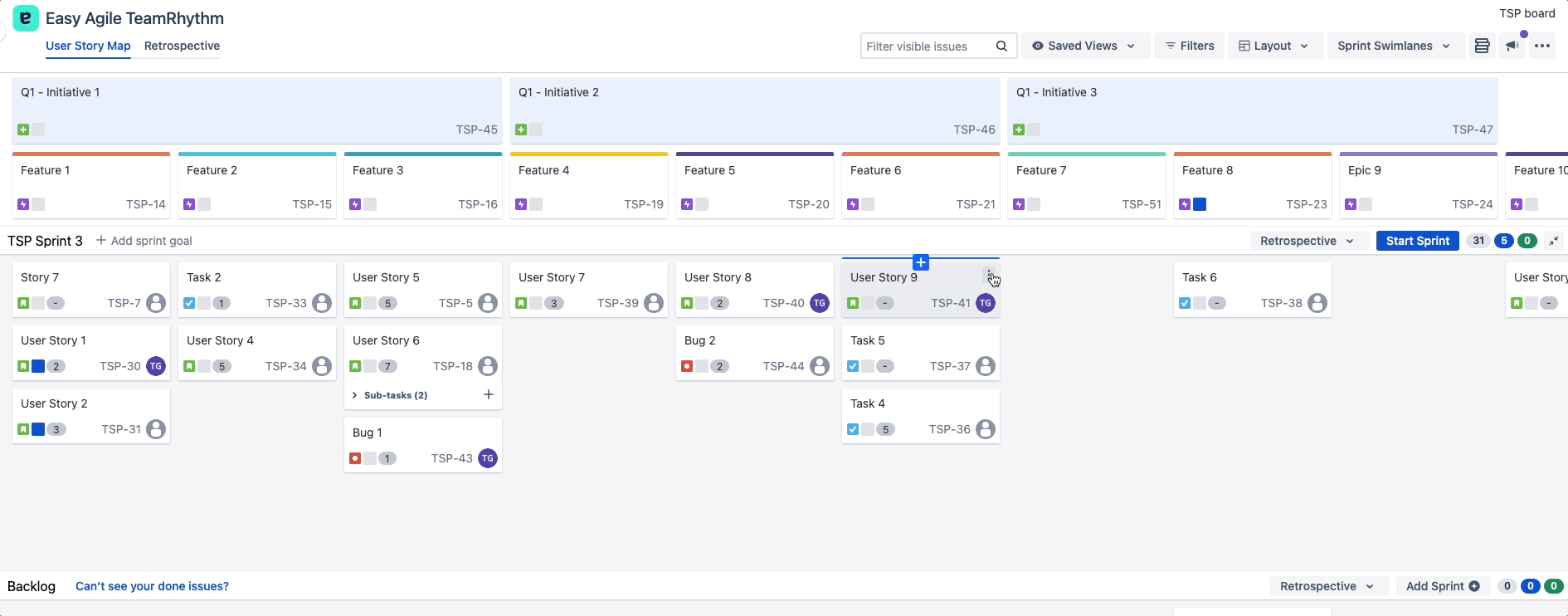Select the User Story Map tab
The height and width of the screenshot is (616, 1568).
tap(88, 46)
